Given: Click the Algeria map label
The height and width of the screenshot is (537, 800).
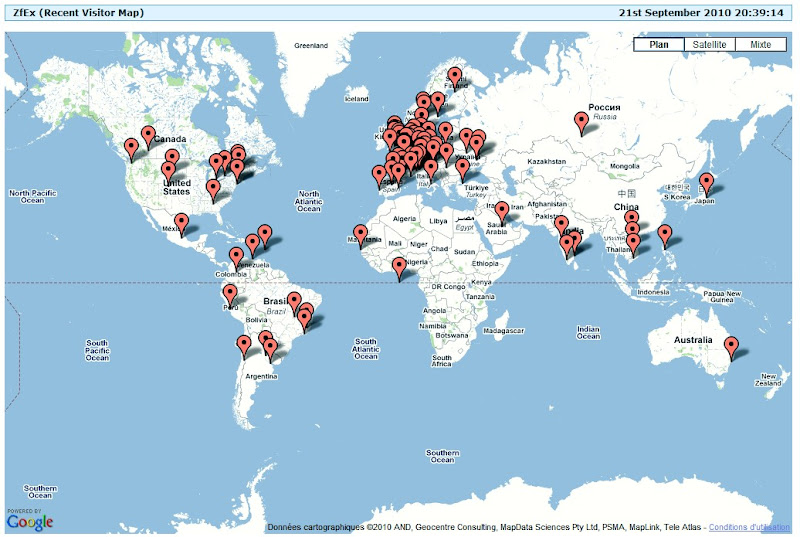Looking at the screenshot, I should [x=404, y=218].
